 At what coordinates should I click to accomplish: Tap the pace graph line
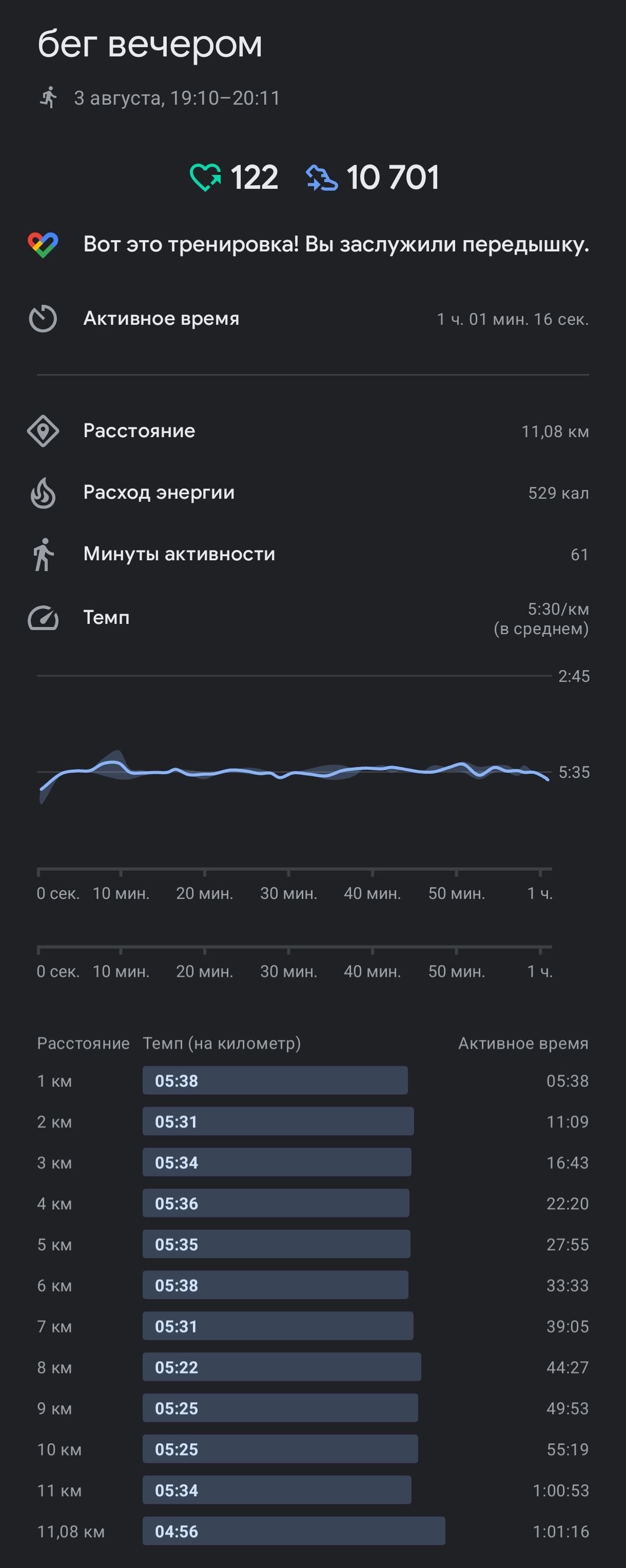[295, 771]
